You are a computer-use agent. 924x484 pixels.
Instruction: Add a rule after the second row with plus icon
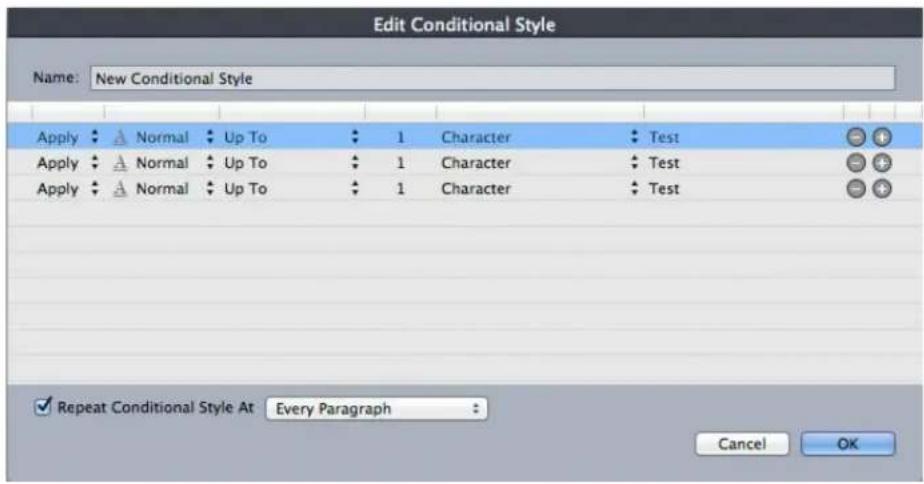[882, 163]
